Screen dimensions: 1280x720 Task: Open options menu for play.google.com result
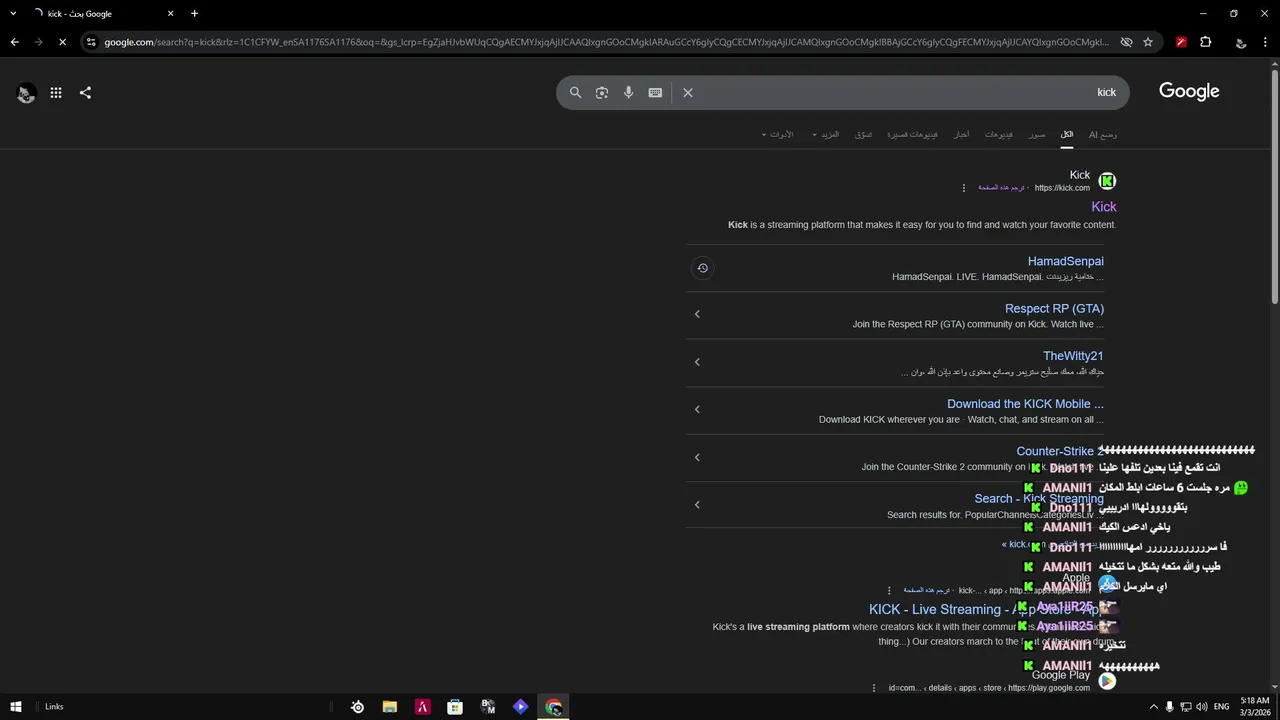874,688
